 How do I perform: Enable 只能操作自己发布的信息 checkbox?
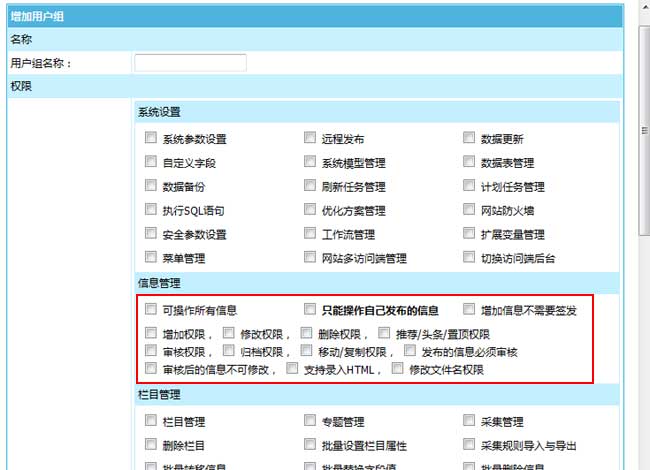[x=311, y=309]
